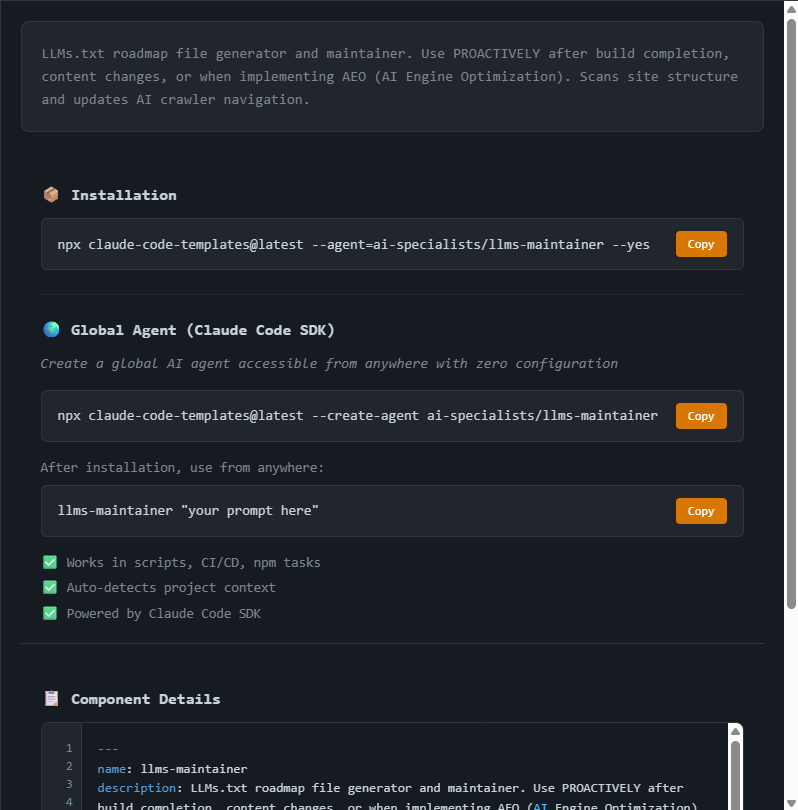Click 'After installation, use from anywhere:' text

182,468
